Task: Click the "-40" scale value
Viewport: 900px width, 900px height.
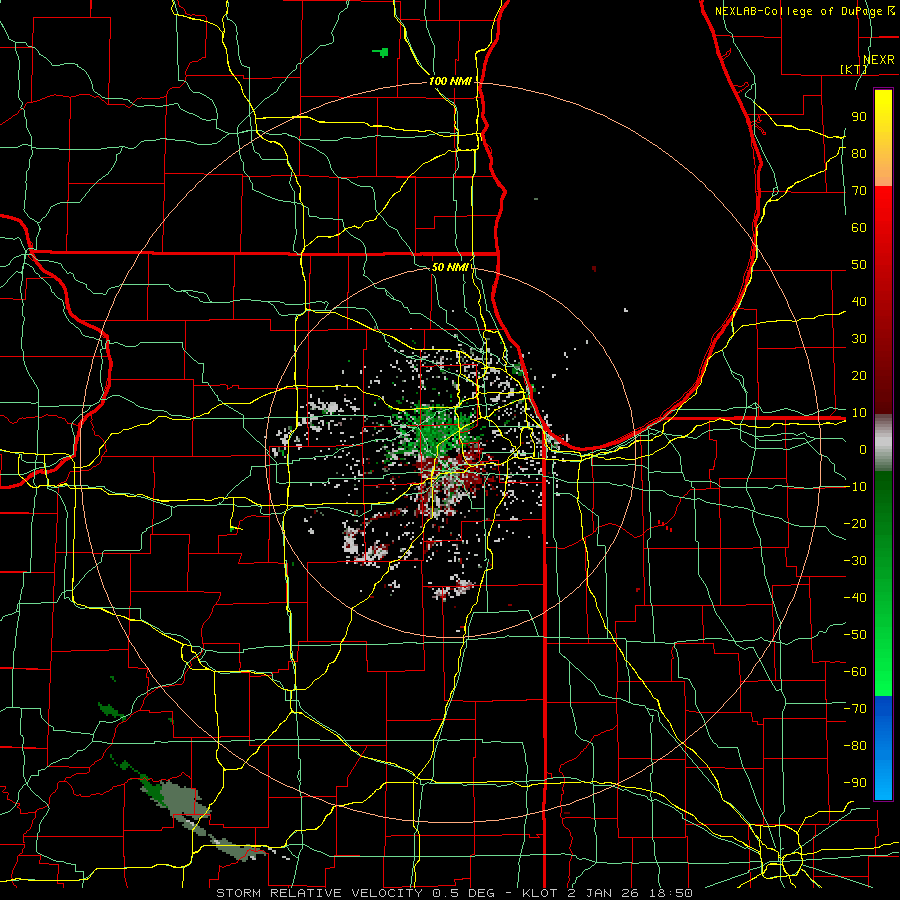Action: [855, 598]
